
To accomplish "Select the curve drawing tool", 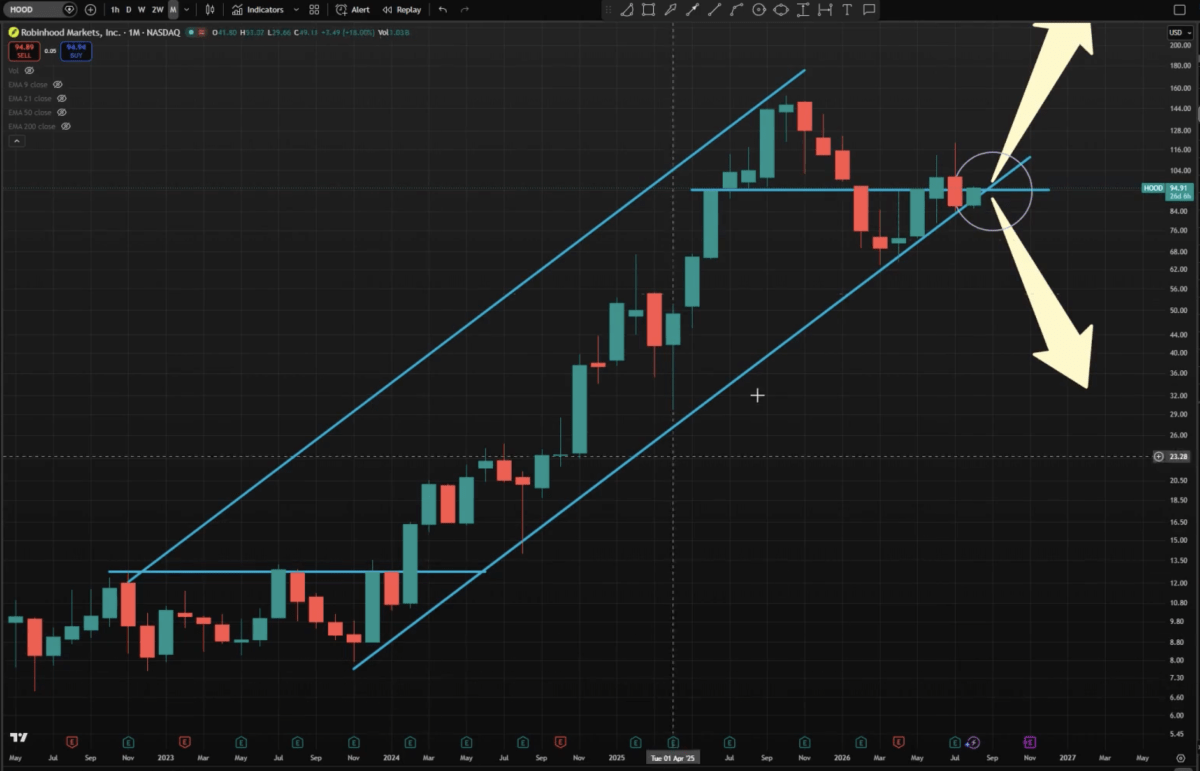I will 736,10.
